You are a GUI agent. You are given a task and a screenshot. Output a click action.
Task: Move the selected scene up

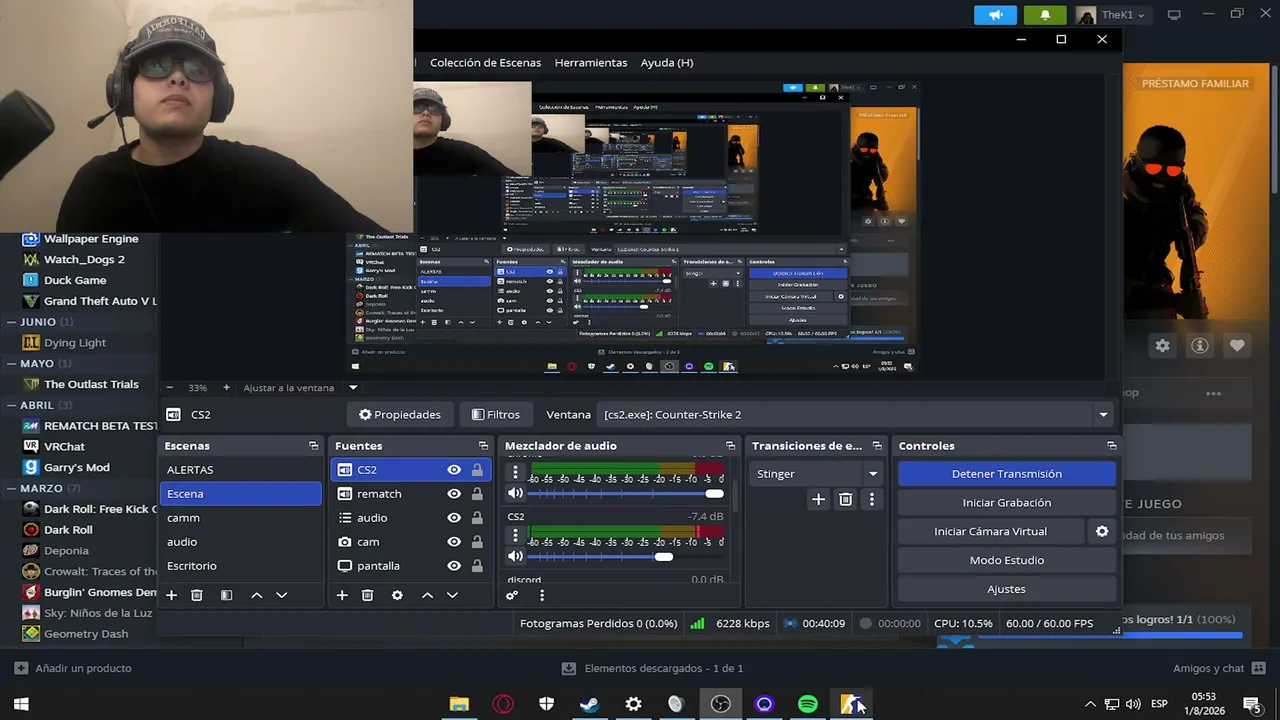pyautogui.click(x=257, y=595)
